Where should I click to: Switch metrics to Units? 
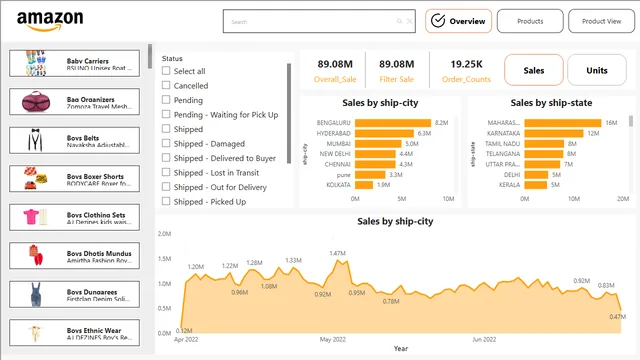click(597, 70)
